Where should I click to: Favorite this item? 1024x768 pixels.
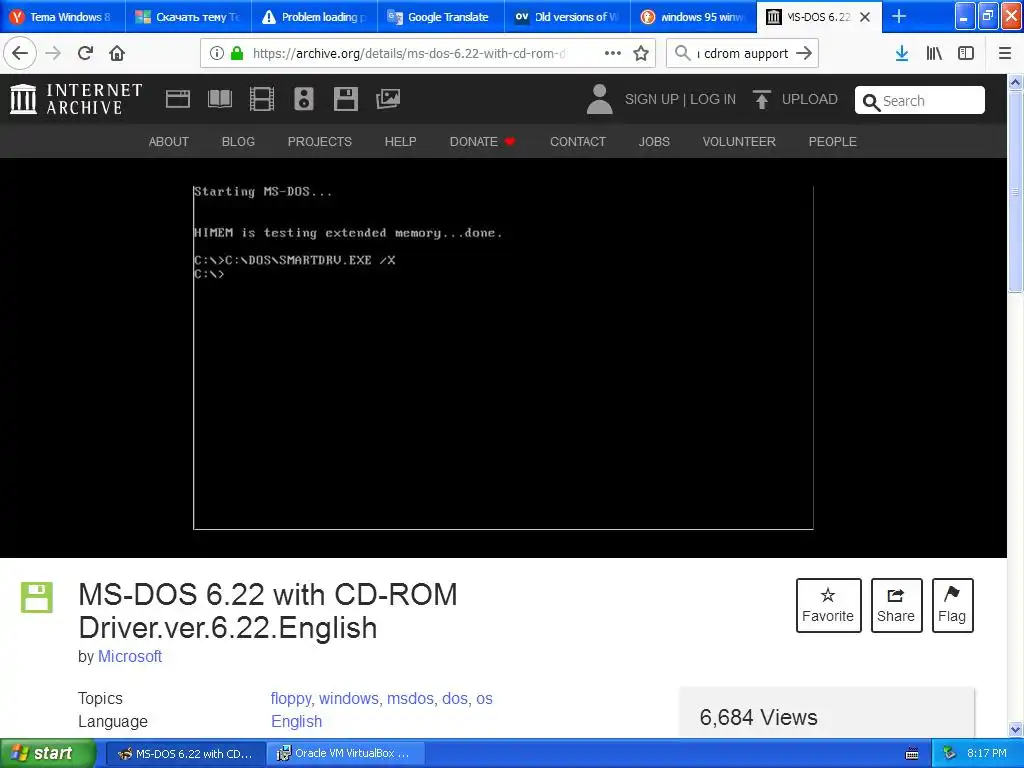coord(828,605)
